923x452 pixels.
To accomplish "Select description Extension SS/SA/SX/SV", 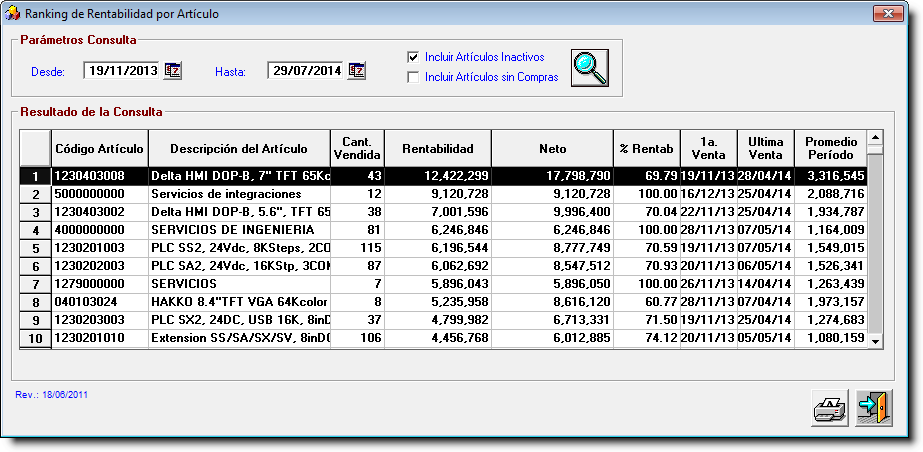I will (239, 338).
